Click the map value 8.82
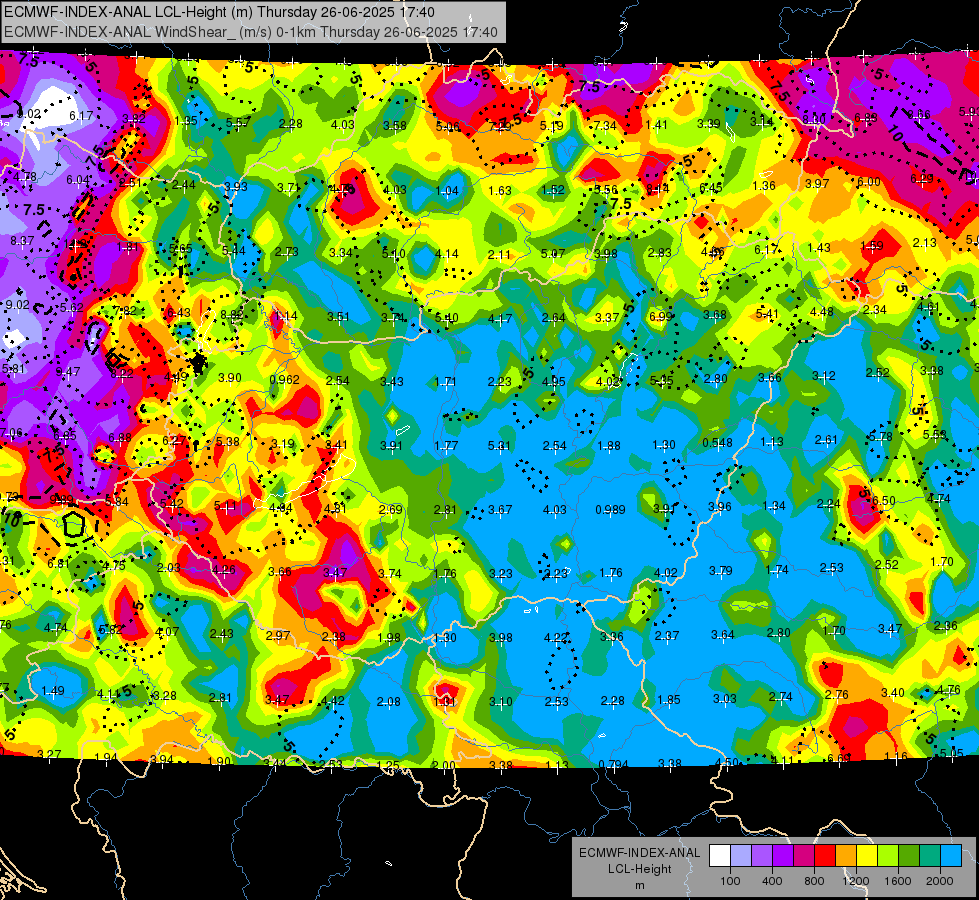 tap(232, 315)
